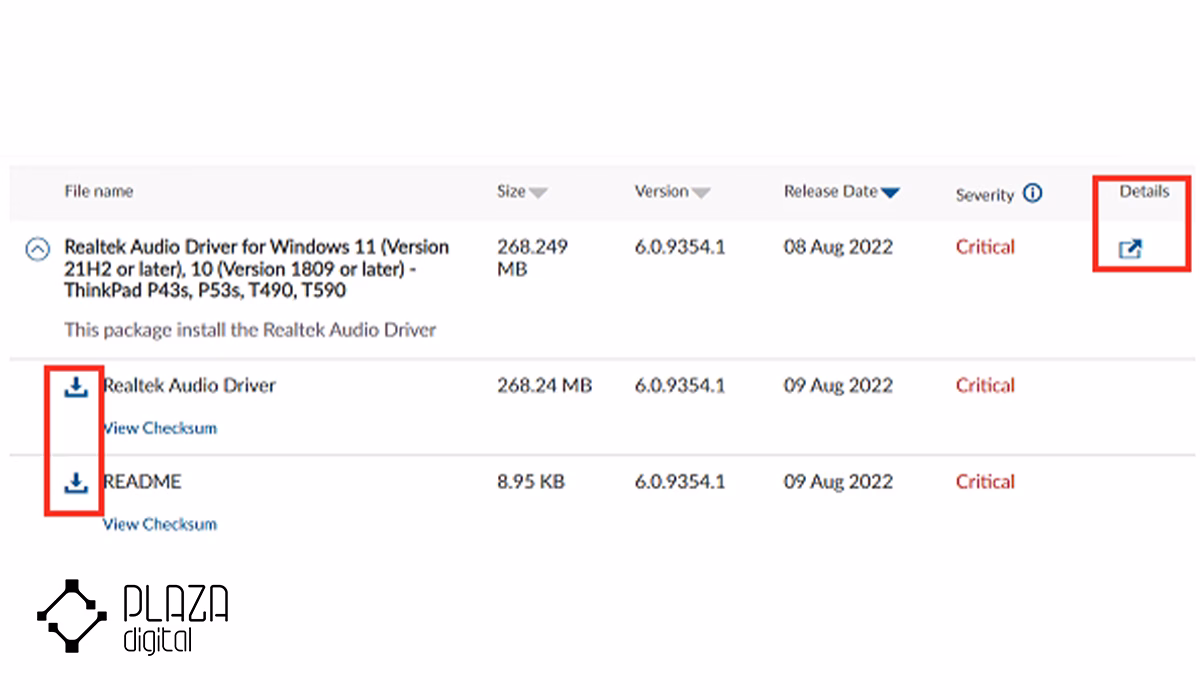The height and width of the screenshot is (700, 1200).
Task: Click the Details column header
Action: [x=1144, y=191]
